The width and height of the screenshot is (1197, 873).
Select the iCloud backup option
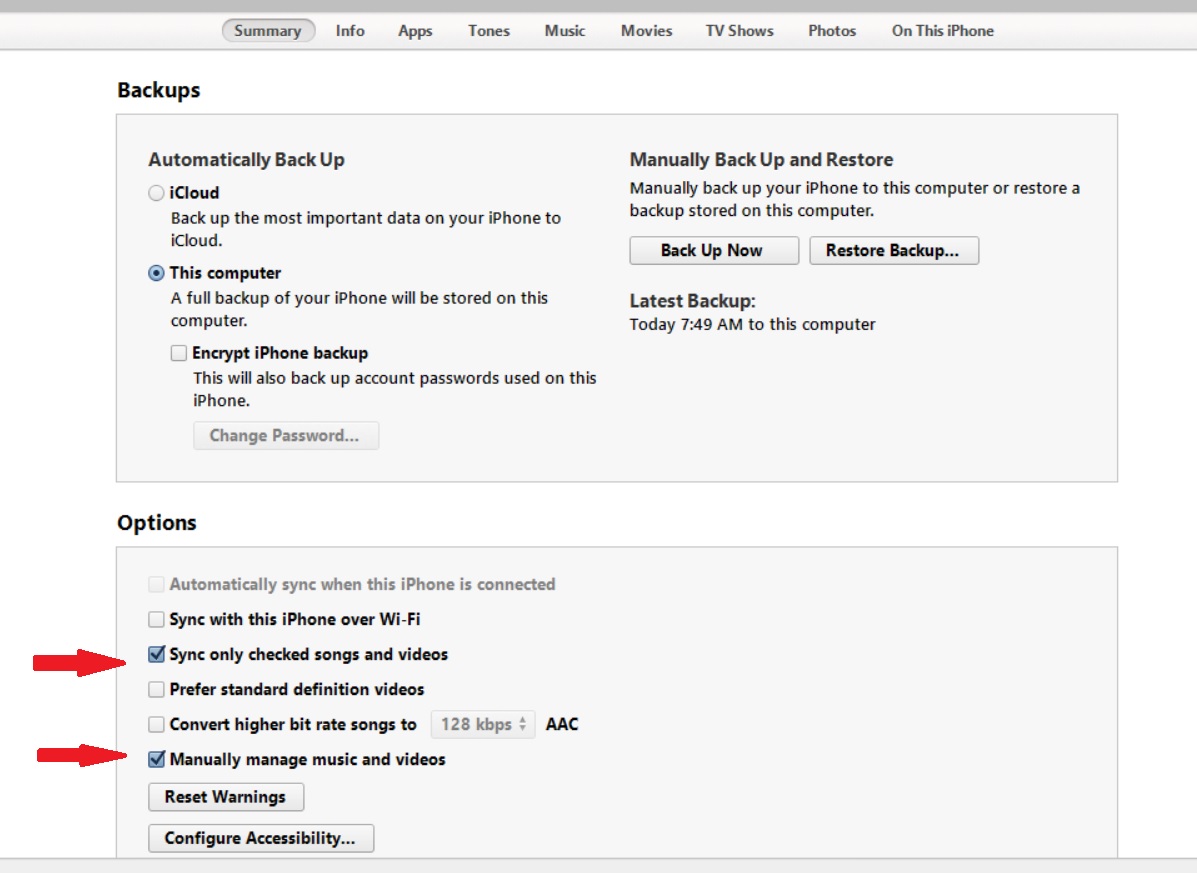tap(156, 192)
